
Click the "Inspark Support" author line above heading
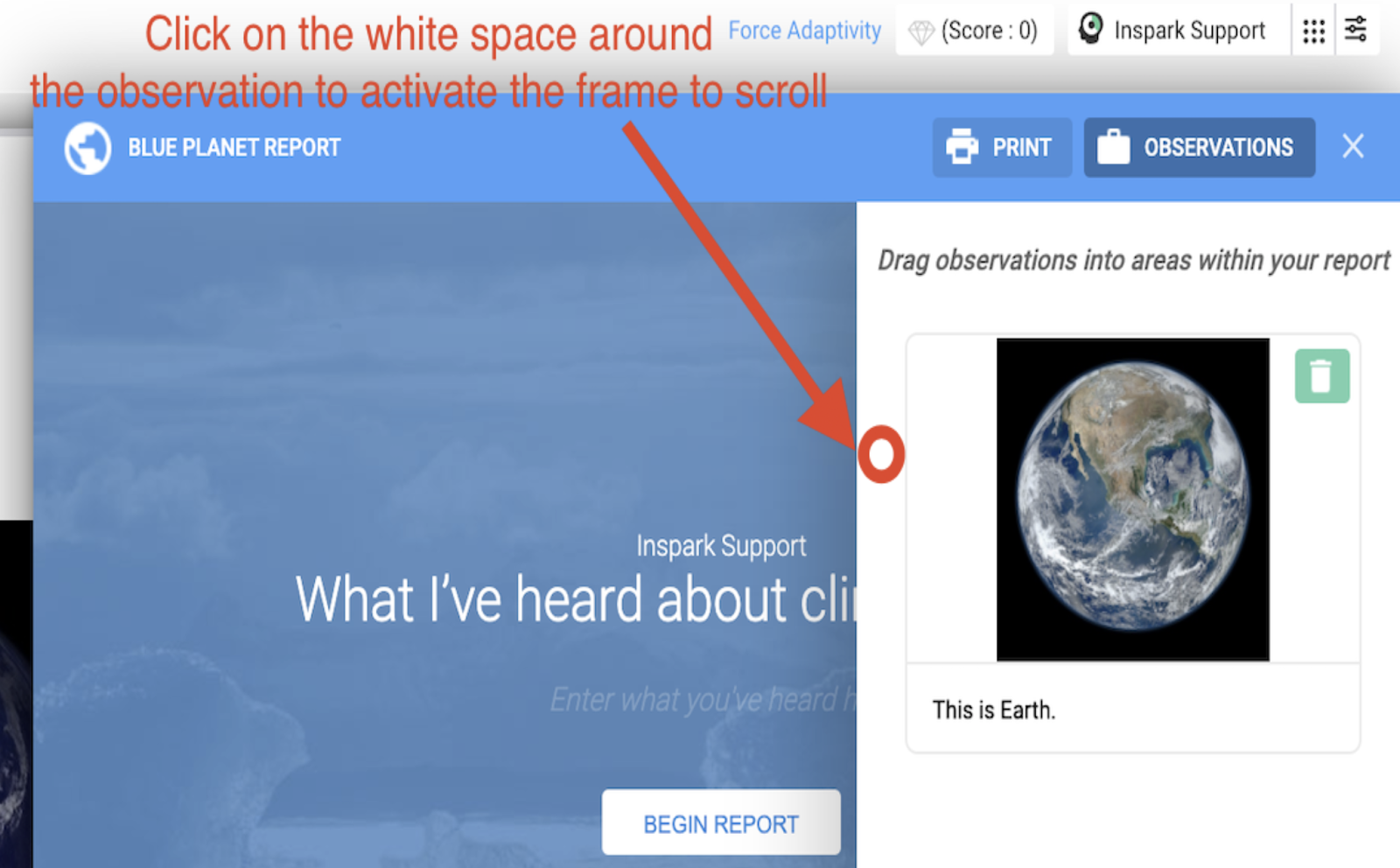[721, 547]
